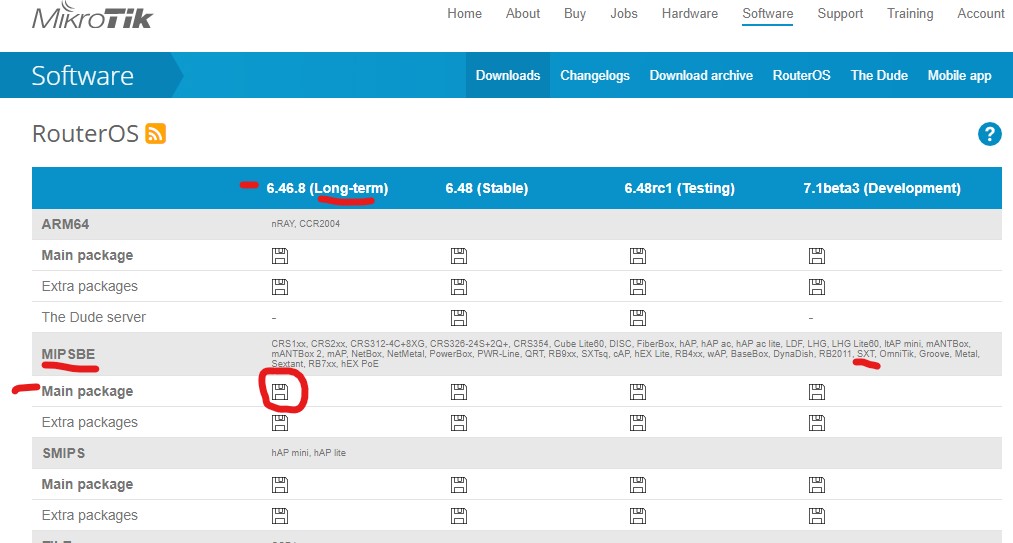
Task: Click the 7.1beta3 (Development) column header
Action: coord(882,188)
